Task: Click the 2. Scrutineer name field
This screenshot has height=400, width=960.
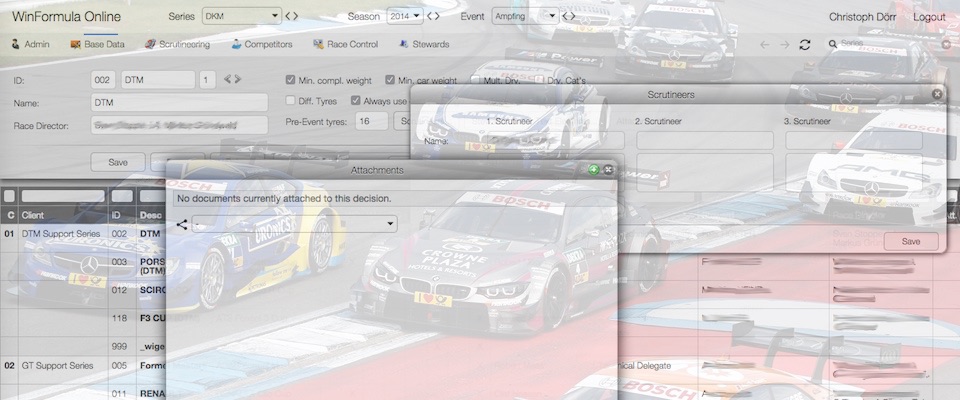Action: 705,140
